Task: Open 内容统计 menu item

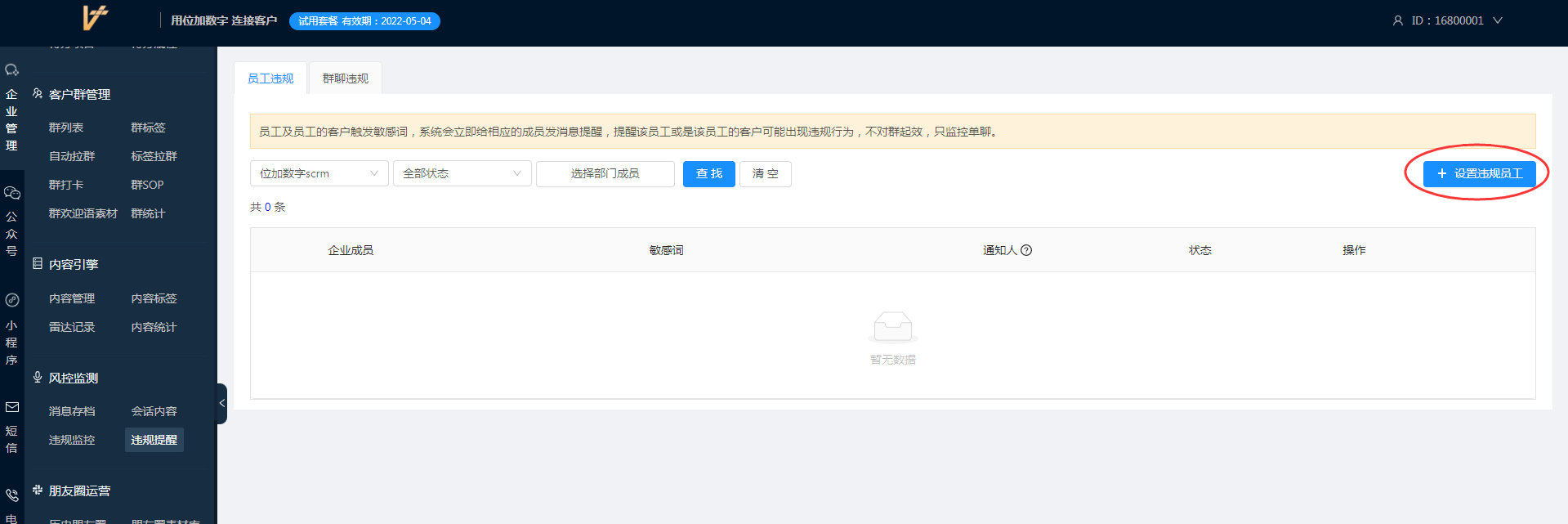Action: (x=154, y=327)
